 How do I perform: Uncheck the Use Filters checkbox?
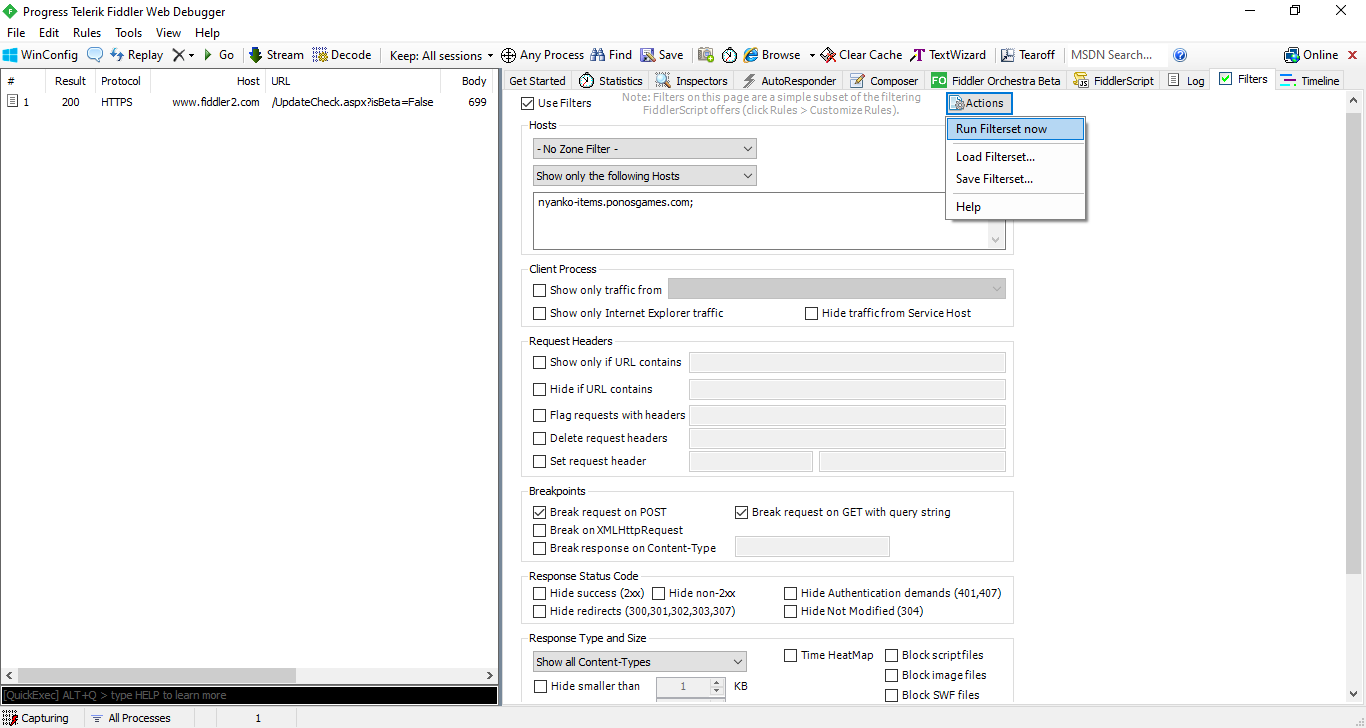tap(528, 103)
